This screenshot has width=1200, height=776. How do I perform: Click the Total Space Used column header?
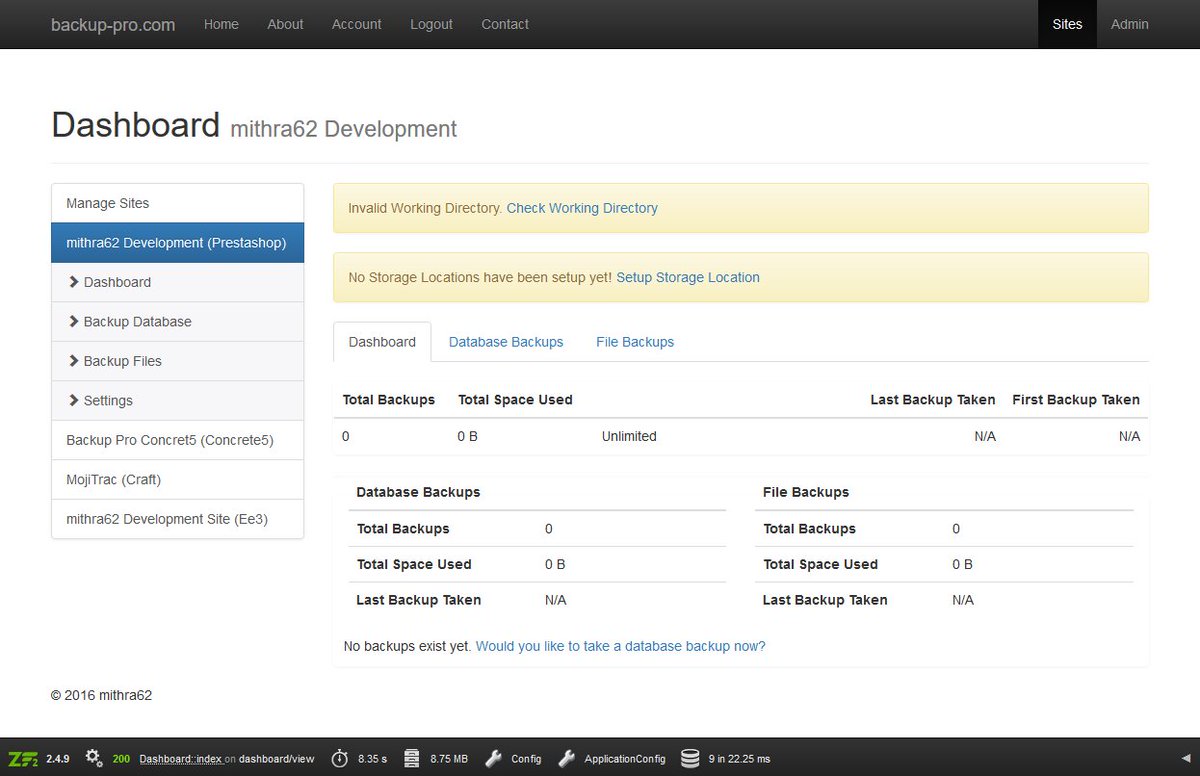pyautogui.click(x=515, y=399)
